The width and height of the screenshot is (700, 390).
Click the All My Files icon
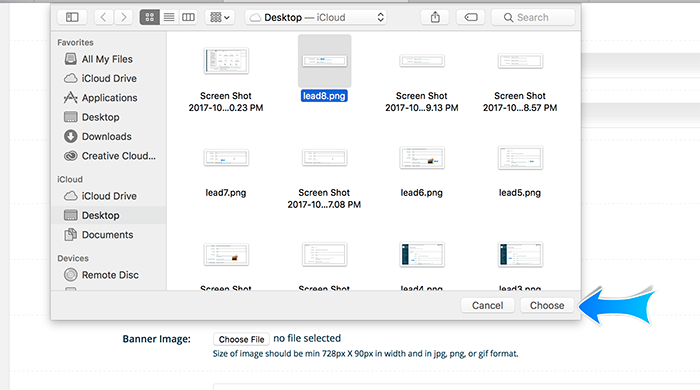click(71, 59)
